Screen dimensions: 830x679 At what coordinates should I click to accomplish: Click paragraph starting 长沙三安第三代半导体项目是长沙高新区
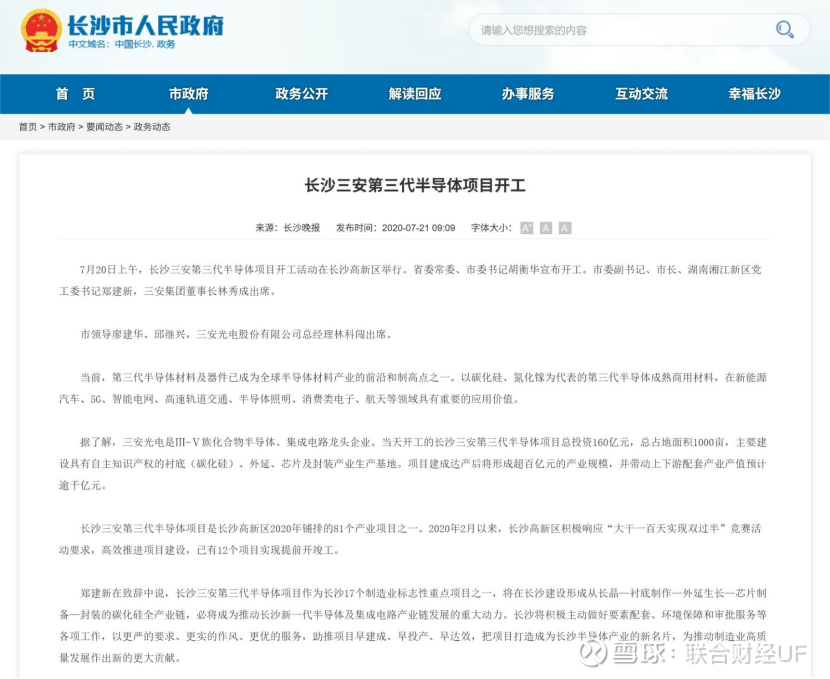tap(410, 539)
